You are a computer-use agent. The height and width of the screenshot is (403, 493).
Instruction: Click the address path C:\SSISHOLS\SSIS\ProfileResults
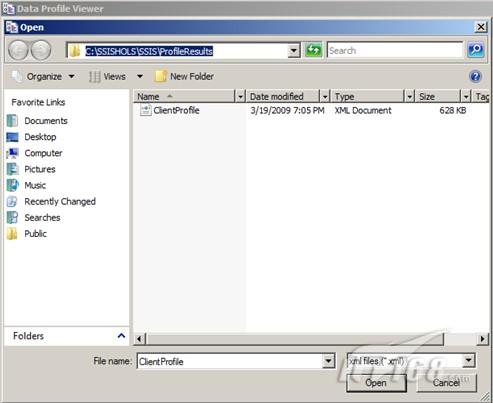(149, 51)
